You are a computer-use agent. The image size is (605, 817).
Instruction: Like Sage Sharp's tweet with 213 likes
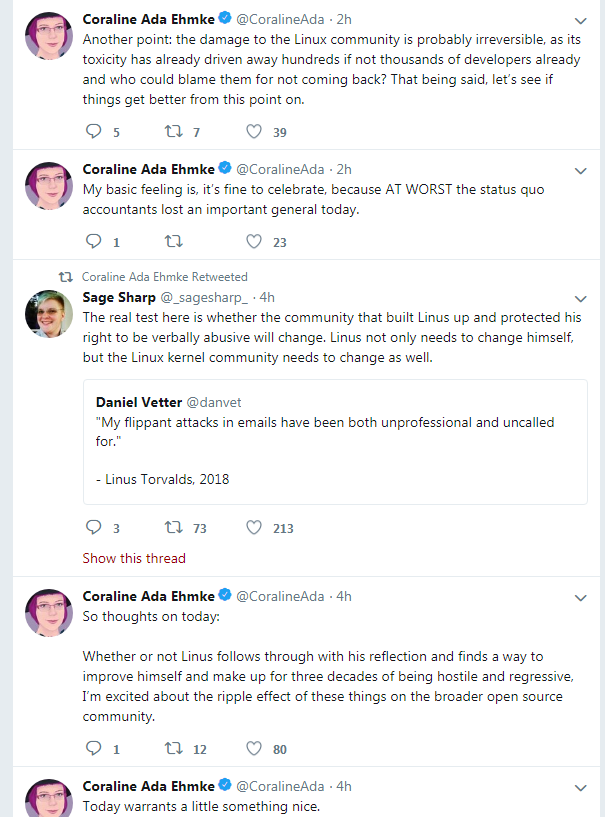[x=254, y=527]
